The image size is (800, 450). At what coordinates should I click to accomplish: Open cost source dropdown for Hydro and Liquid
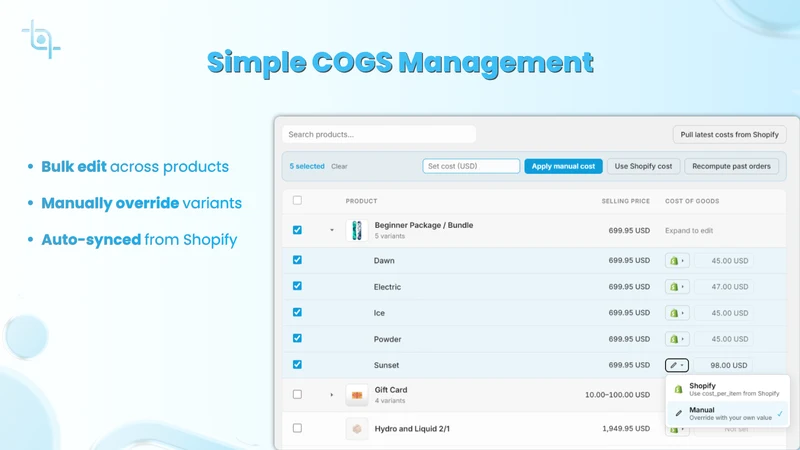[677, 430]
